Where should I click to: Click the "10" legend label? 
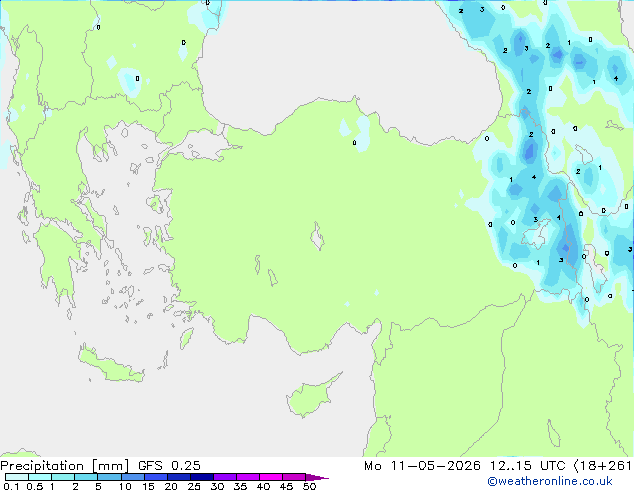[x=125, y=486]
